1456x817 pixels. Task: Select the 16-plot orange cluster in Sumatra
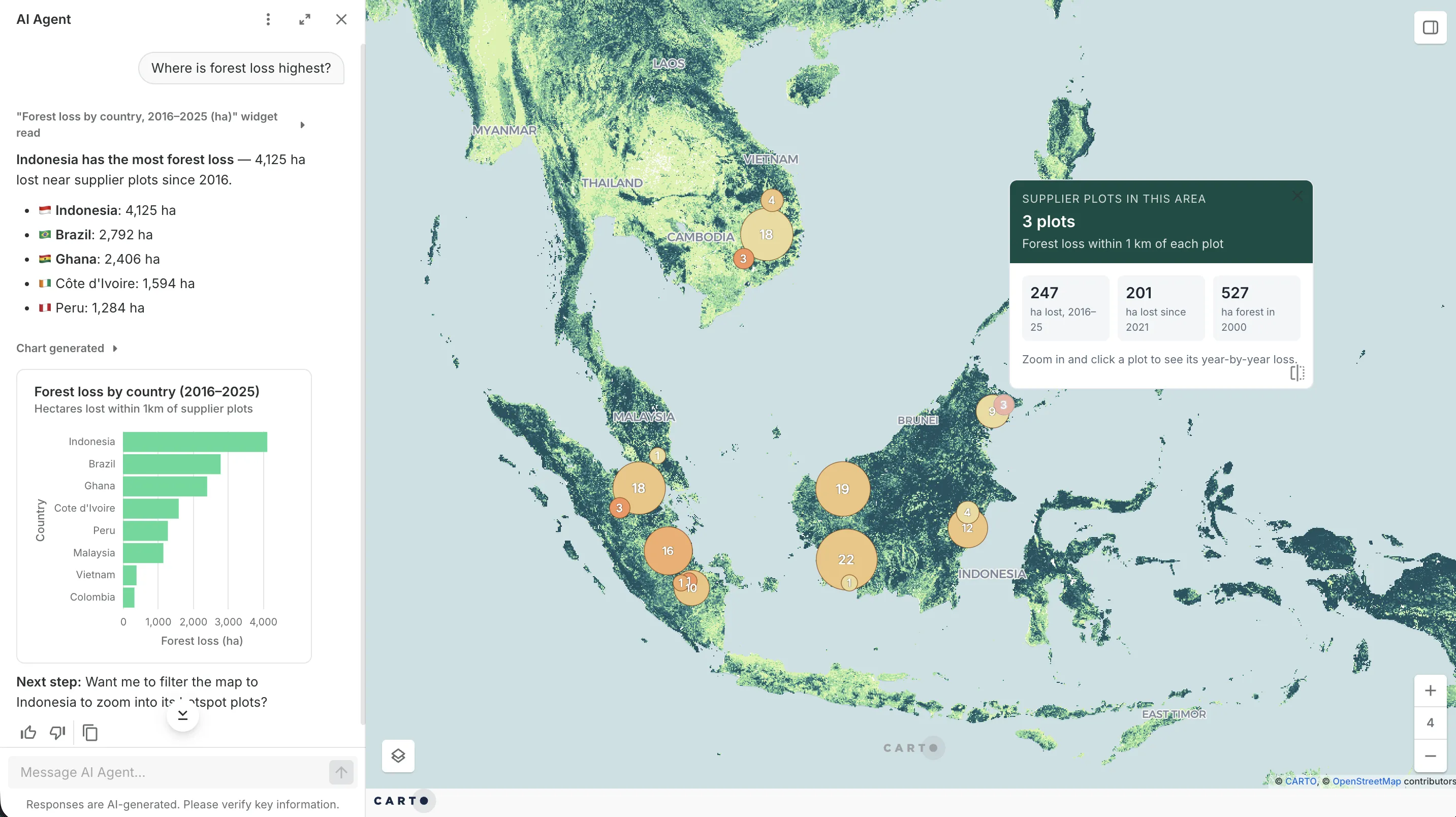(668, 551)
